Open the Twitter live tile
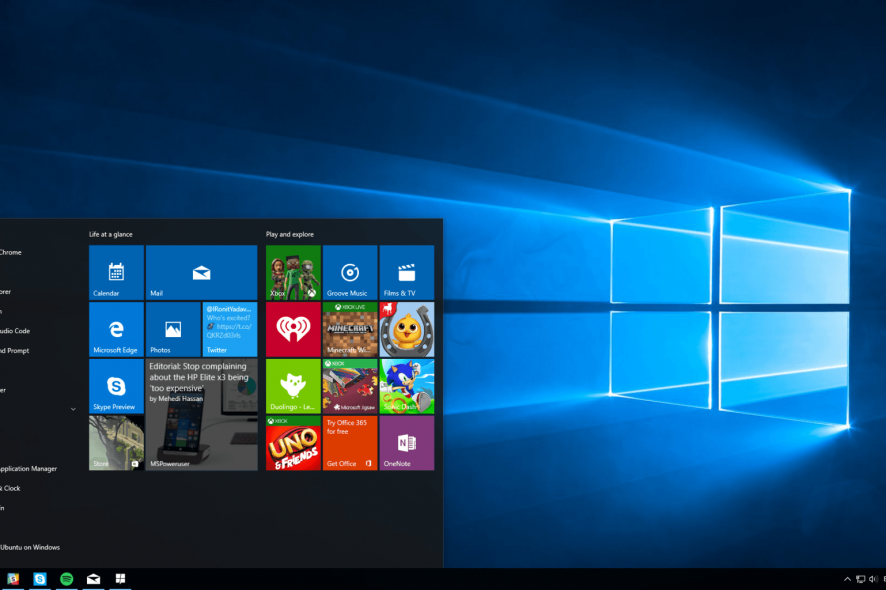 (x=230, y=329)
